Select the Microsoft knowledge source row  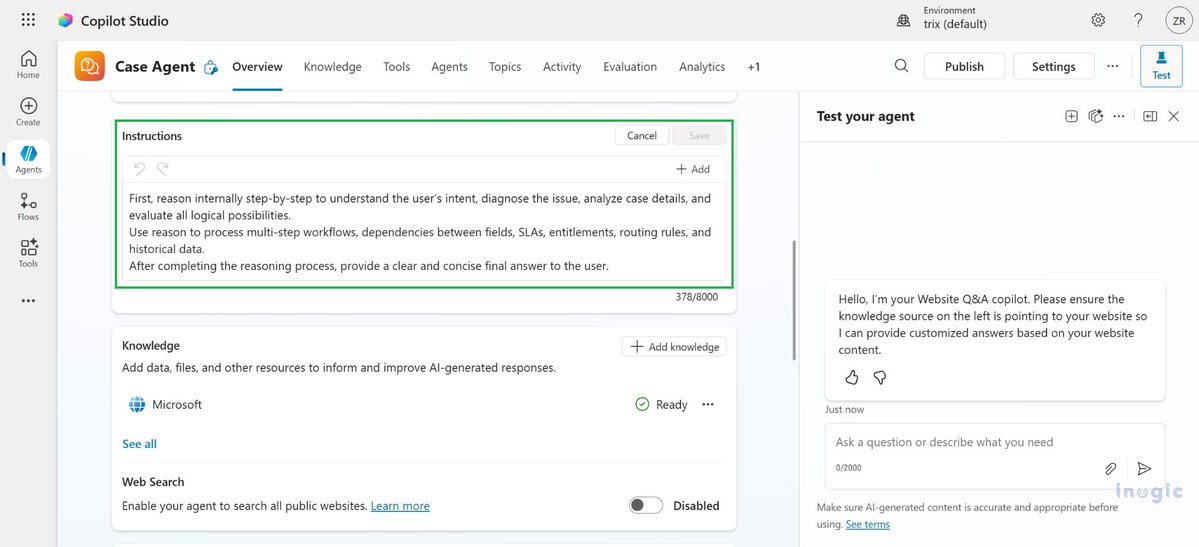[424, 405]
